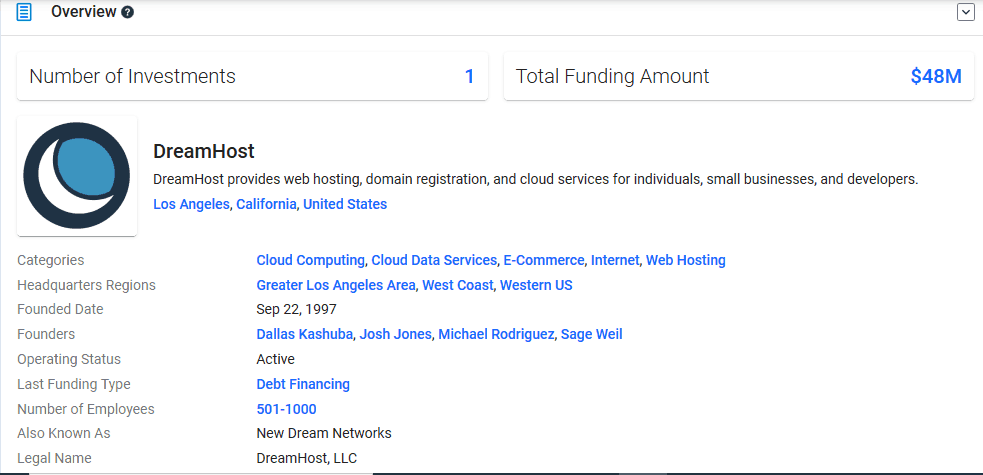This screenshot has width=983, height=475.
Task: Open the Overview help question mark
Action: [127, 12]
